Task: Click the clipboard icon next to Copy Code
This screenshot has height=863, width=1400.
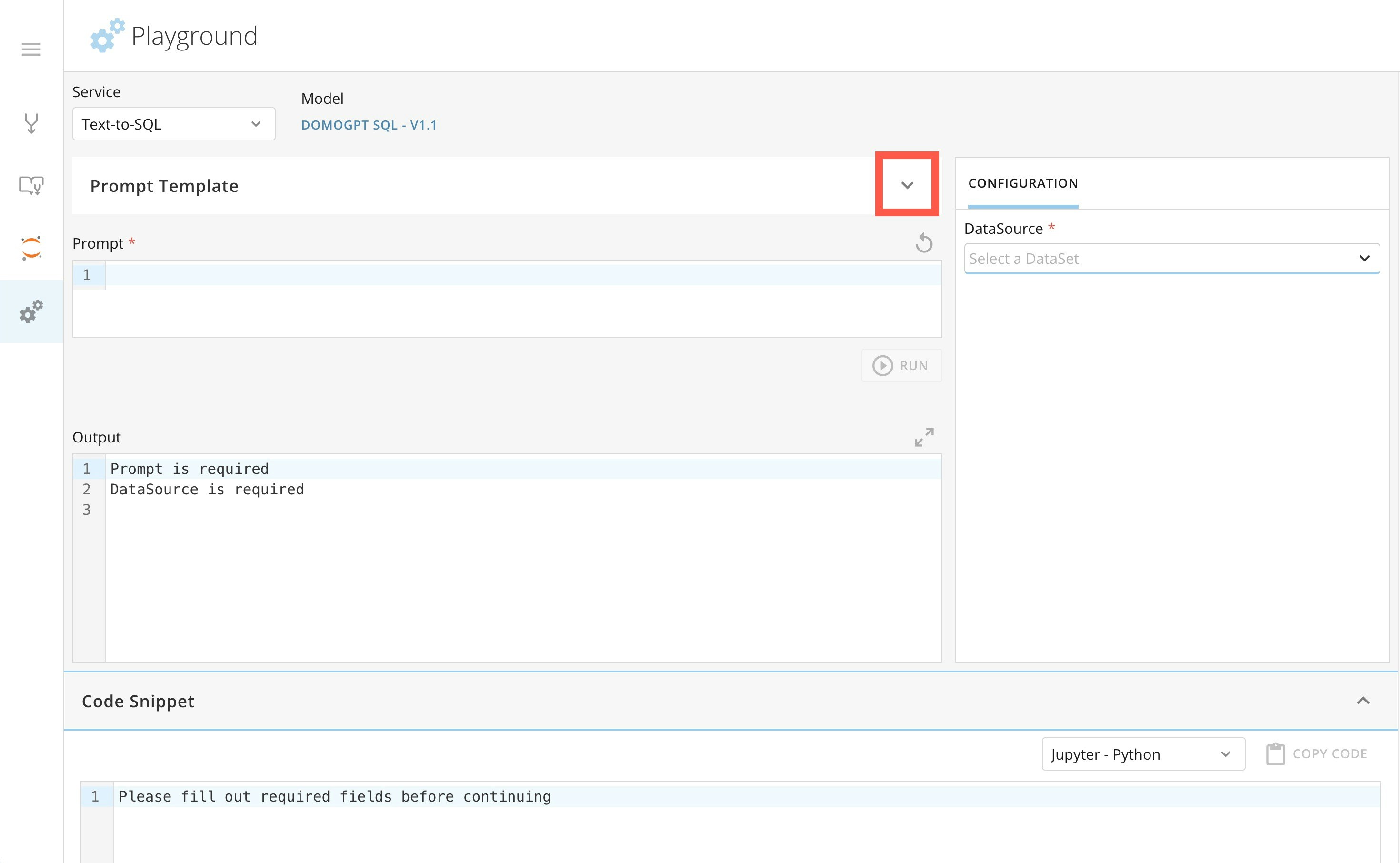Action: [1275, 754]
